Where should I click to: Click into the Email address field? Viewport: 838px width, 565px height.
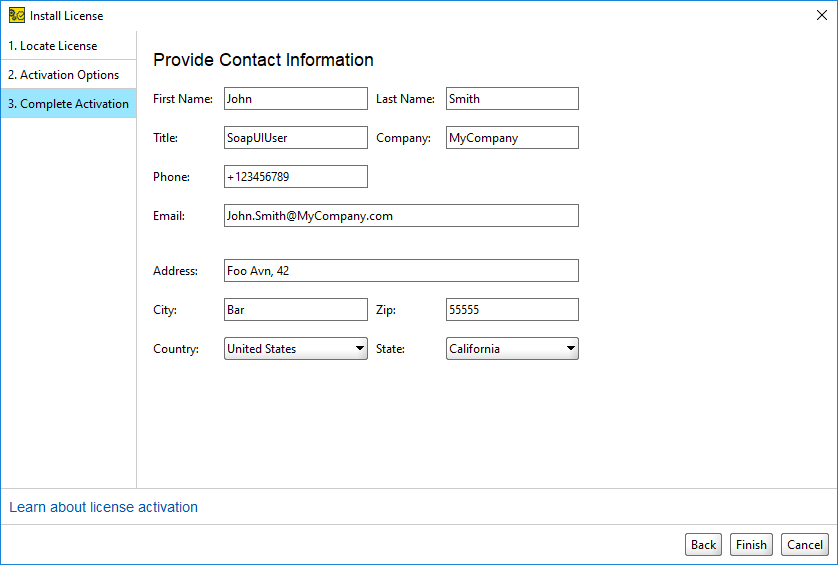401,215
